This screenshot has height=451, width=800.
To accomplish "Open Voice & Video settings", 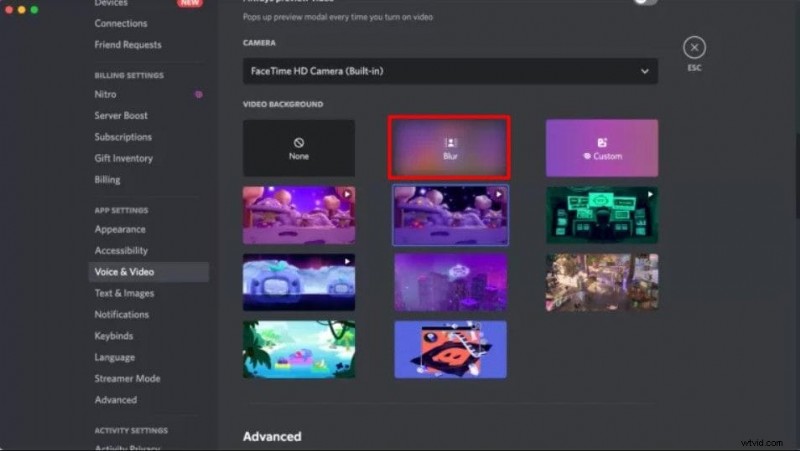I will pos(124,272).
